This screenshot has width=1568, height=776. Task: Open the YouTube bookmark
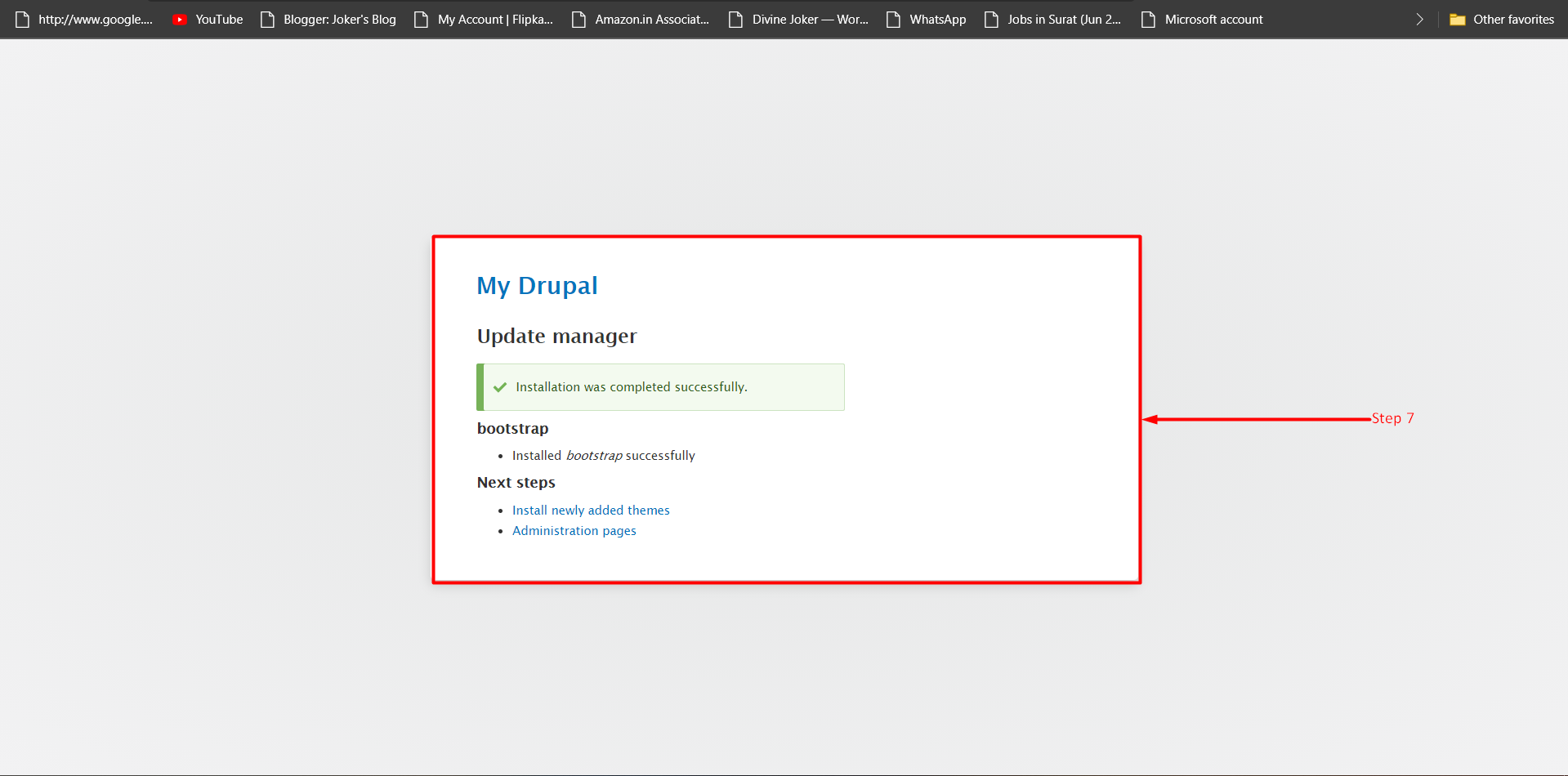(208, 20)
